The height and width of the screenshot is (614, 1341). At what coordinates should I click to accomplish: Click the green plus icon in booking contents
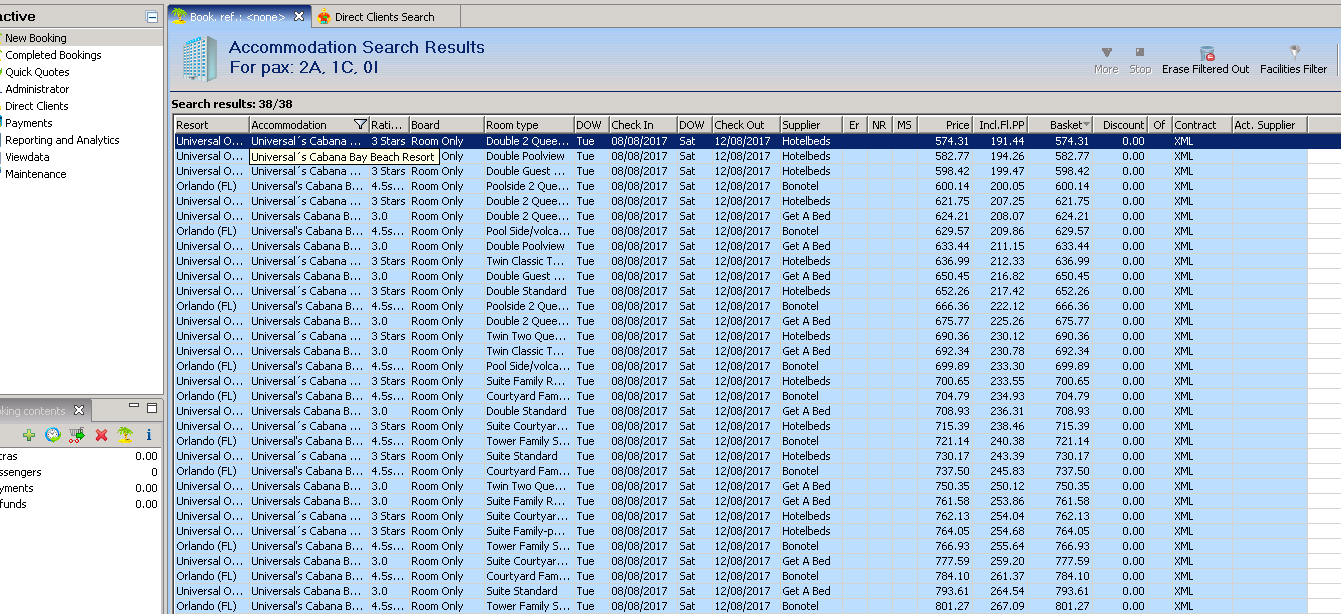point(29,435)
